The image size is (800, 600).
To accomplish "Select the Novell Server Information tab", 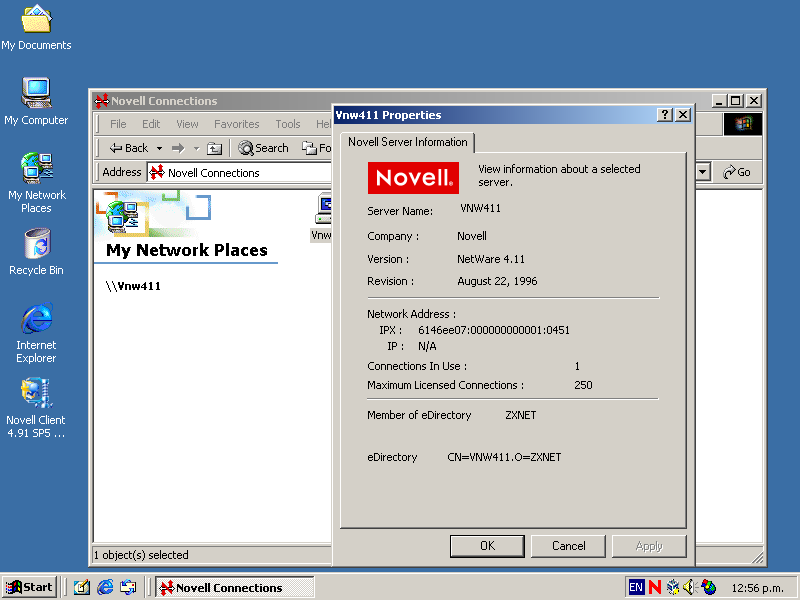I will 408,142.
